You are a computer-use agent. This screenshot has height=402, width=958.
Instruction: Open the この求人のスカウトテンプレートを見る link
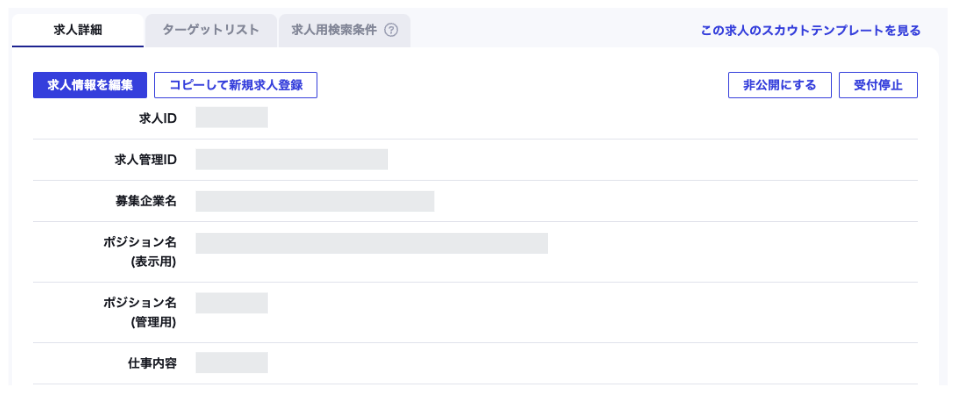[x=810, y=31]
